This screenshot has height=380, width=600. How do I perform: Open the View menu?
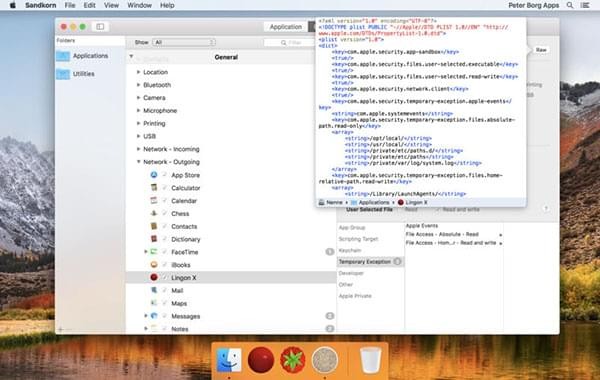pos(111,5)
